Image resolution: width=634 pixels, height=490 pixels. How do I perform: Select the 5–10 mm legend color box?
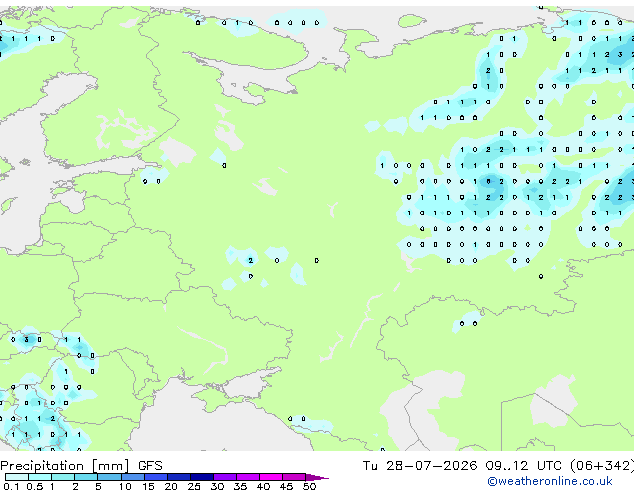(x=109, y=477)
